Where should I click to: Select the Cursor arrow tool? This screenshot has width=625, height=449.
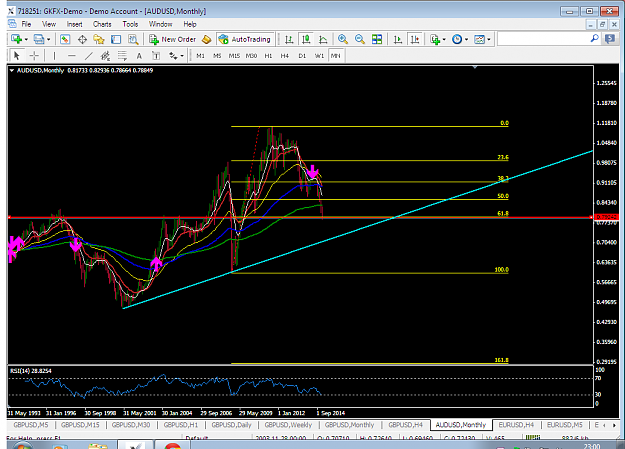(17, 55)
